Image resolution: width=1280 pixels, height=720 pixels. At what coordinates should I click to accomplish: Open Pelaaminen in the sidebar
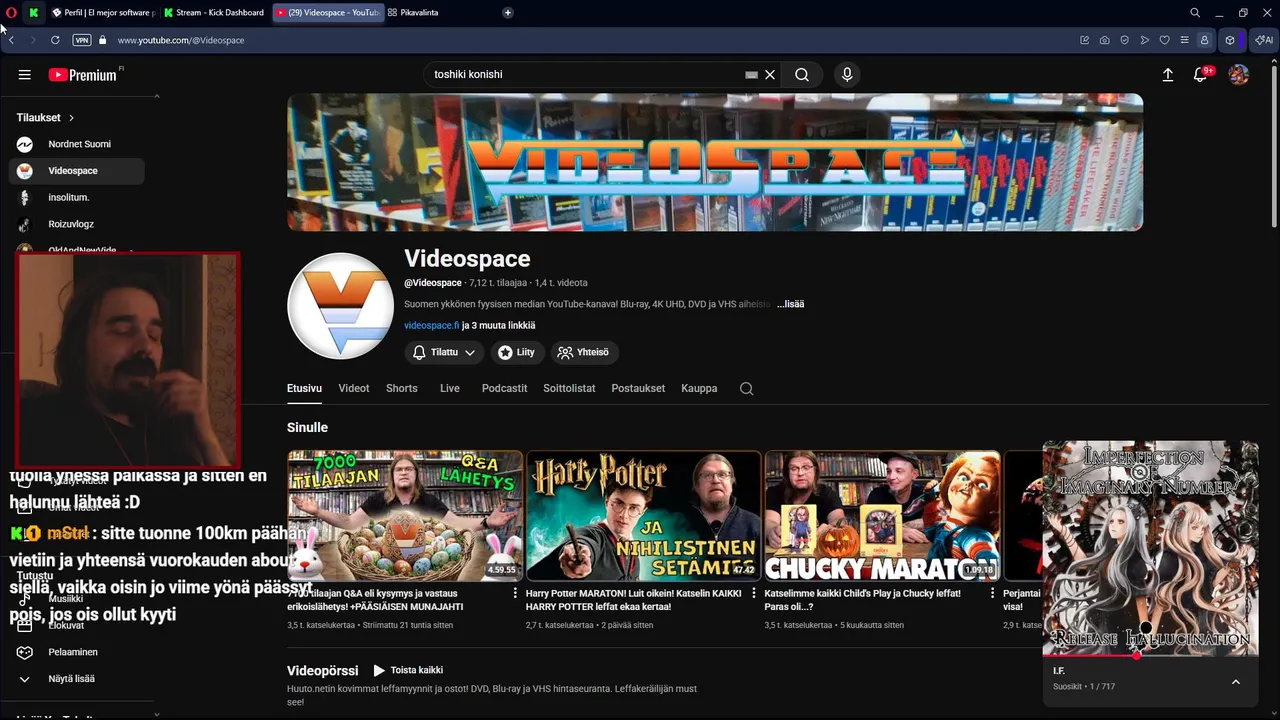[x=77, y=652]
